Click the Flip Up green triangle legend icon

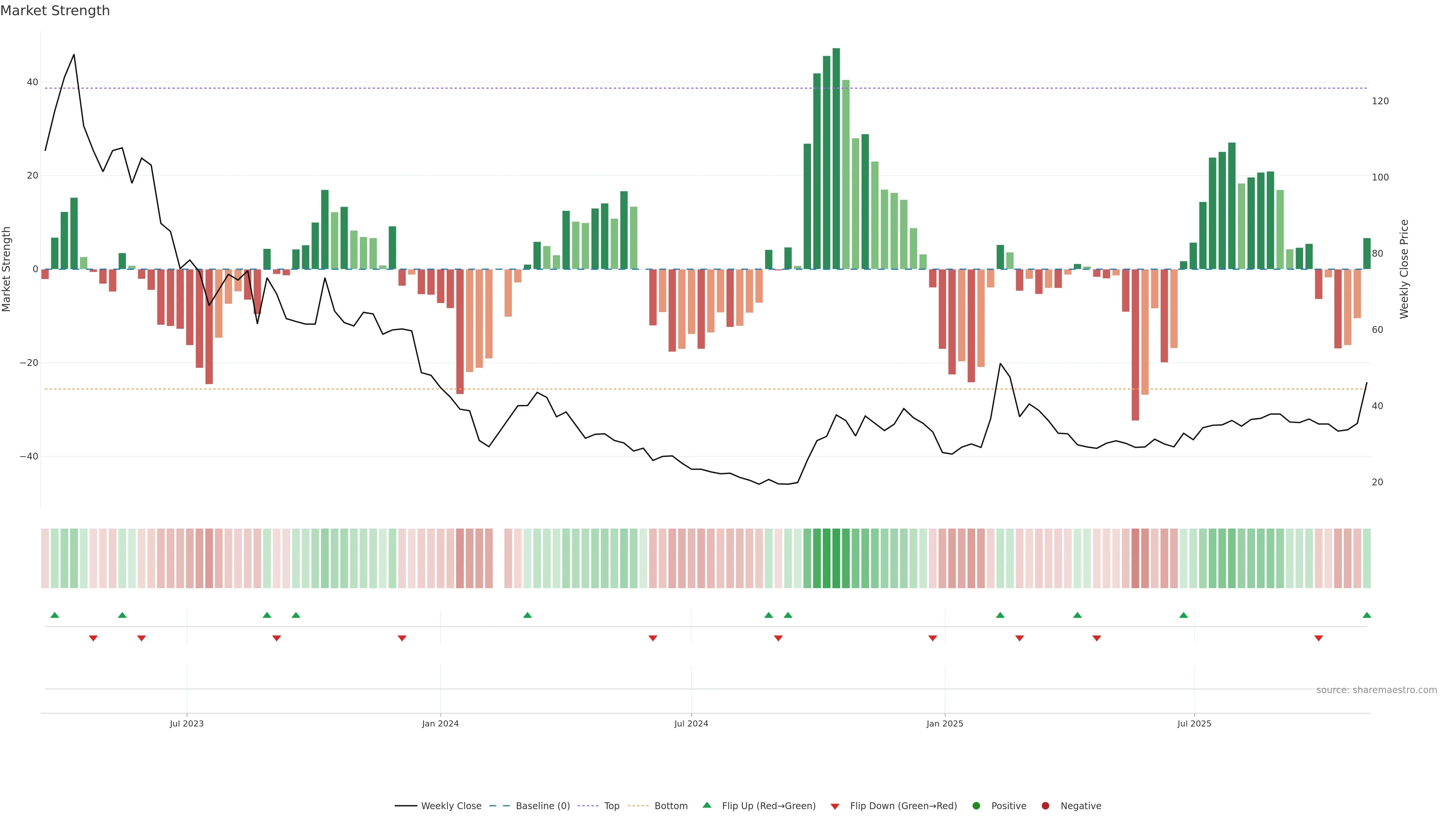click(706, 805)
